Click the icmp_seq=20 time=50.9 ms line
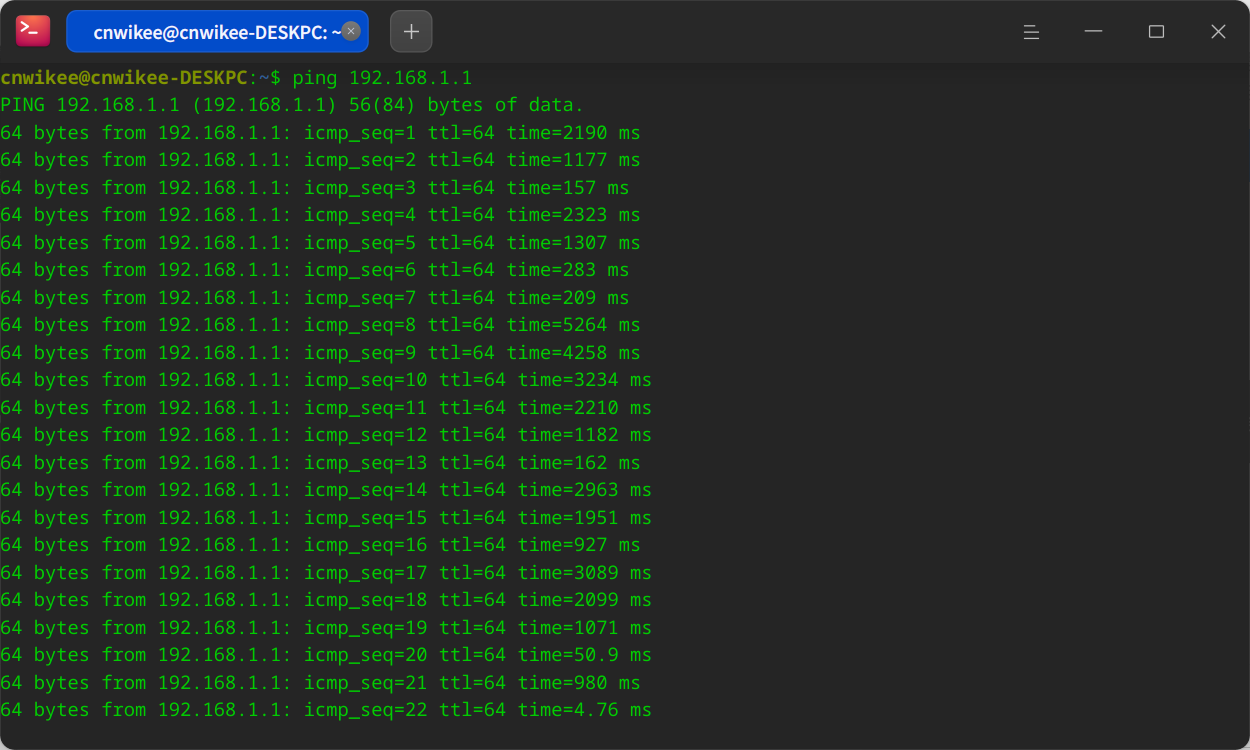Image resolution: width=1250 pixels, height=750 pixels. pyautogui.click(x=326, y=655)
